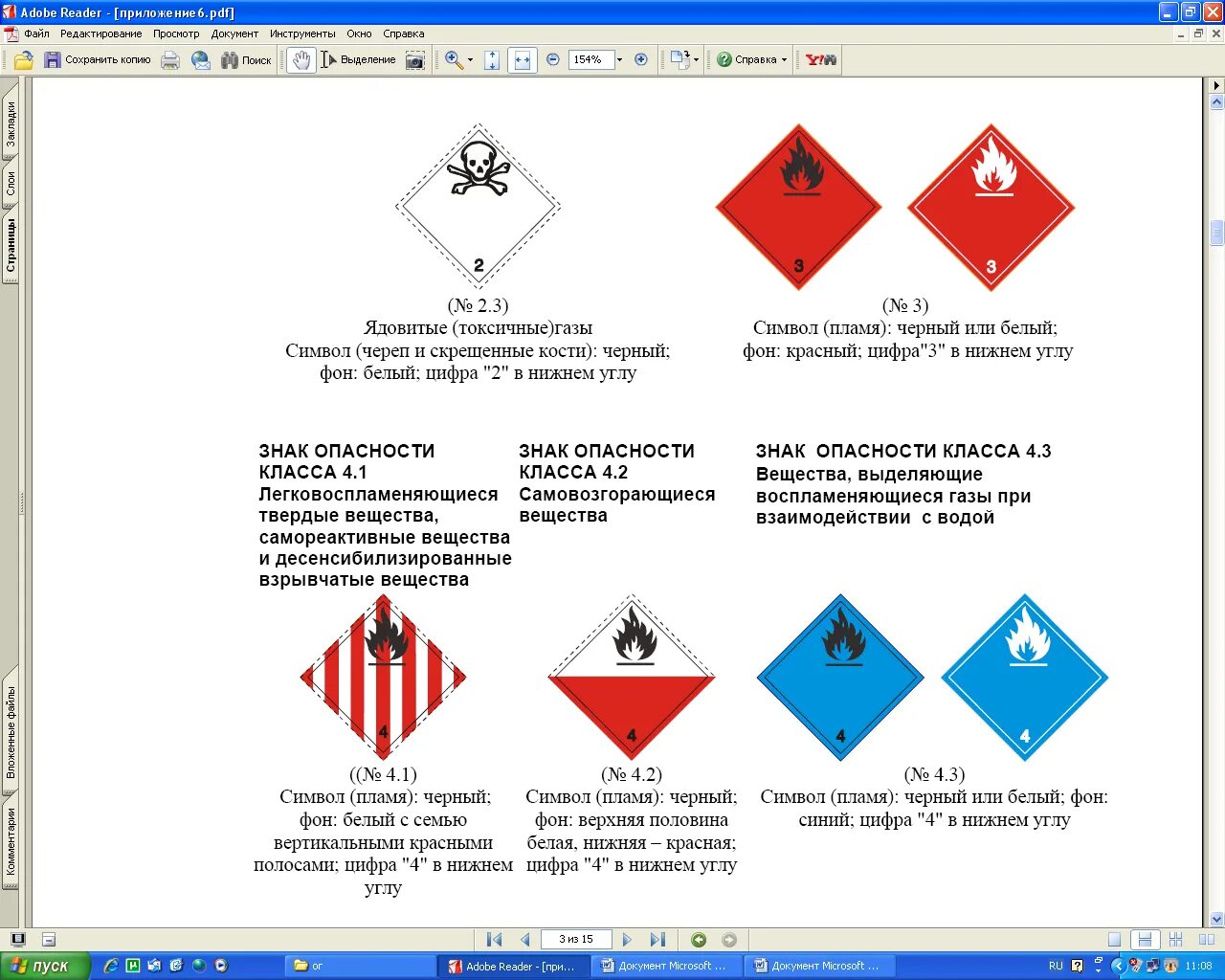Open the Инструменты menu
Screen dimensions: 1225x980
click(302, 33)
